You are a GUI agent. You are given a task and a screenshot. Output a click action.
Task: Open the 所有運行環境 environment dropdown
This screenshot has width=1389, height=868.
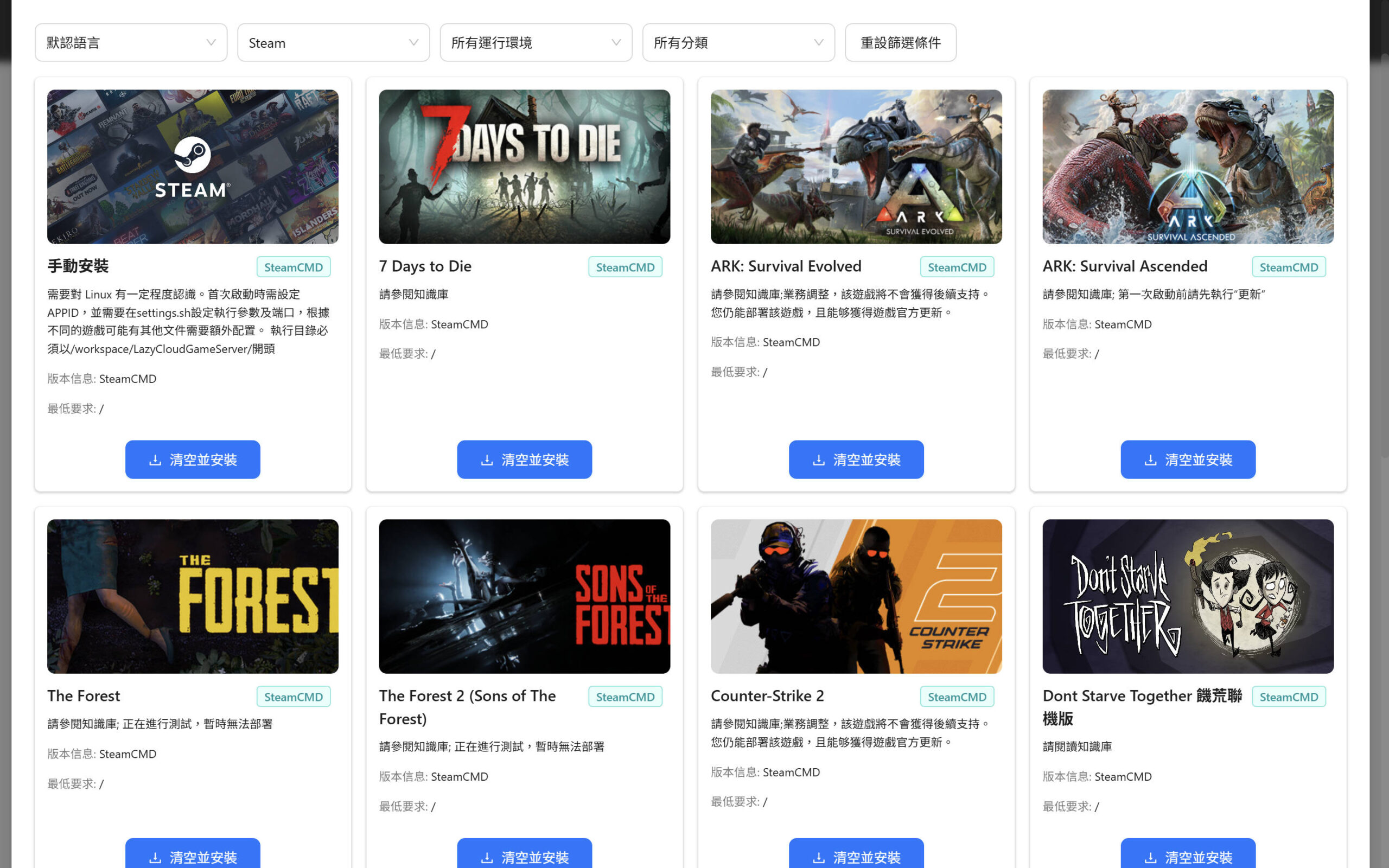click(536, 42)
